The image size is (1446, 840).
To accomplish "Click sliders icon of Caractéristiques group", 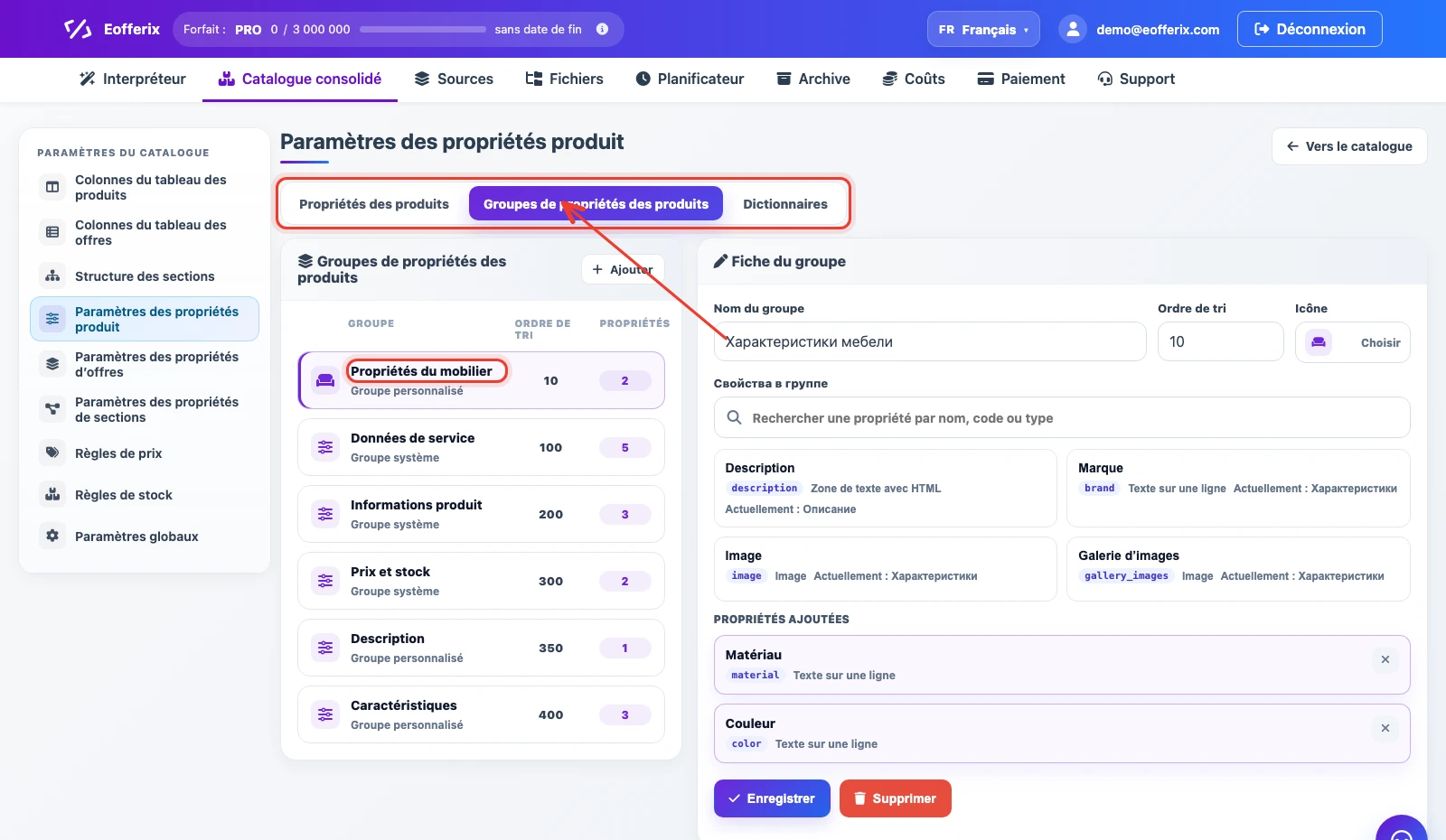I will point(325,714).
